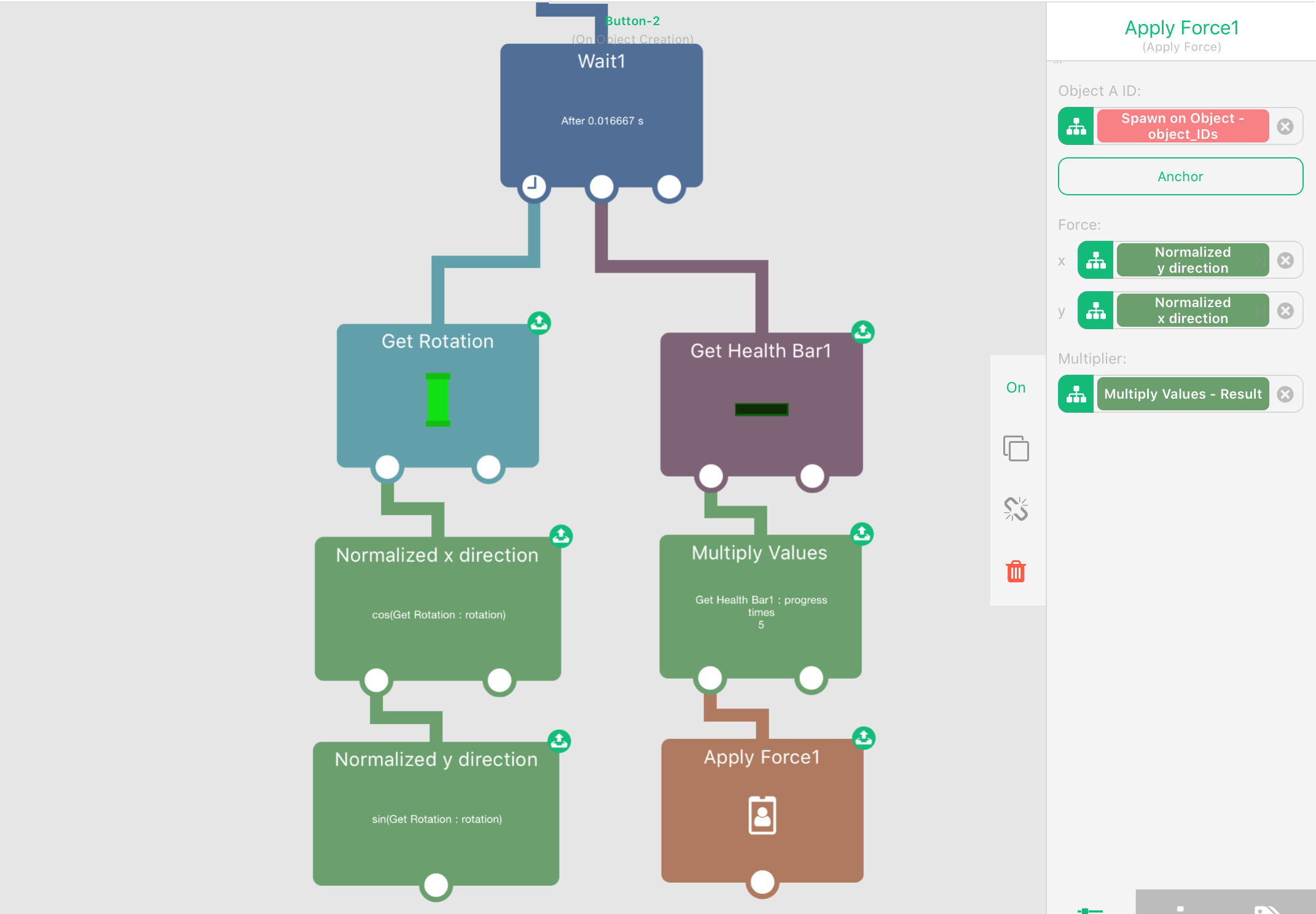1316x914 pixels.
Task: Open hierarchy picker for Force x
Action: 1095,260
